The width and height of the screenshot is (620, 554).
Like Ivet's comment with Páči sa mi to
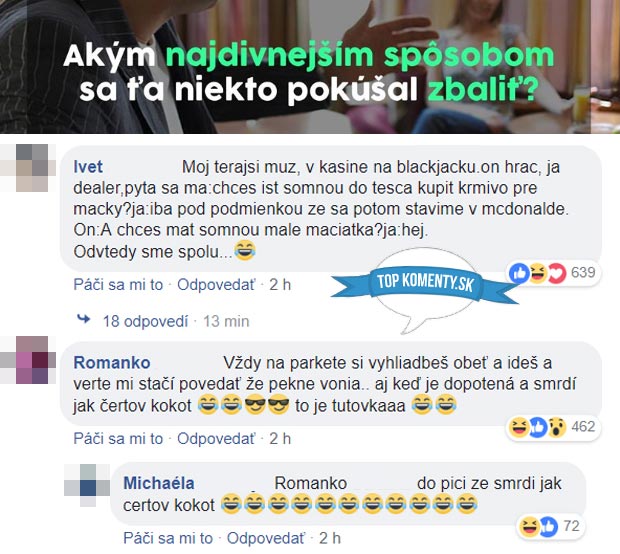[118, 284]
